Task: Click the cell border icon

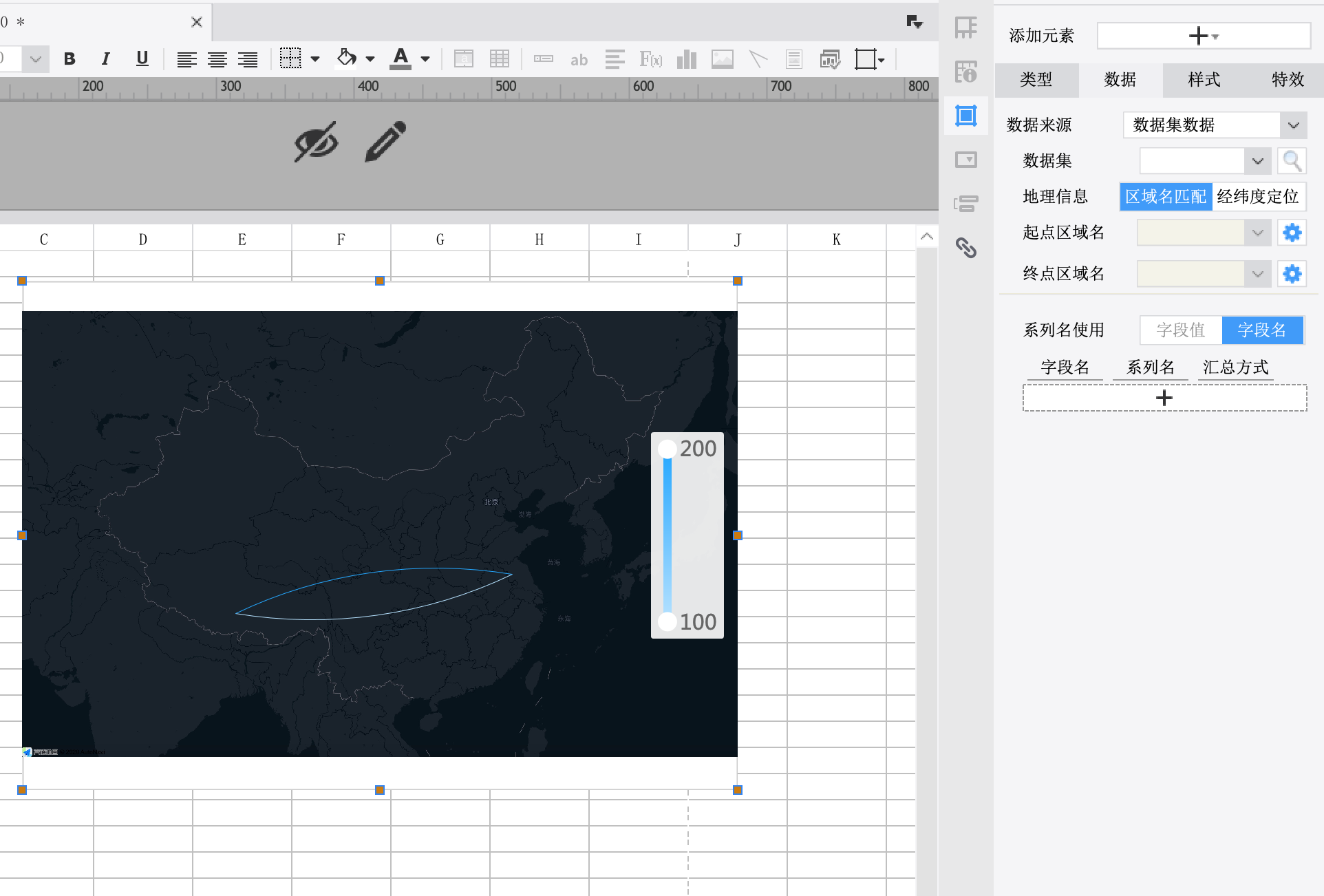Action: pos(290,58)
